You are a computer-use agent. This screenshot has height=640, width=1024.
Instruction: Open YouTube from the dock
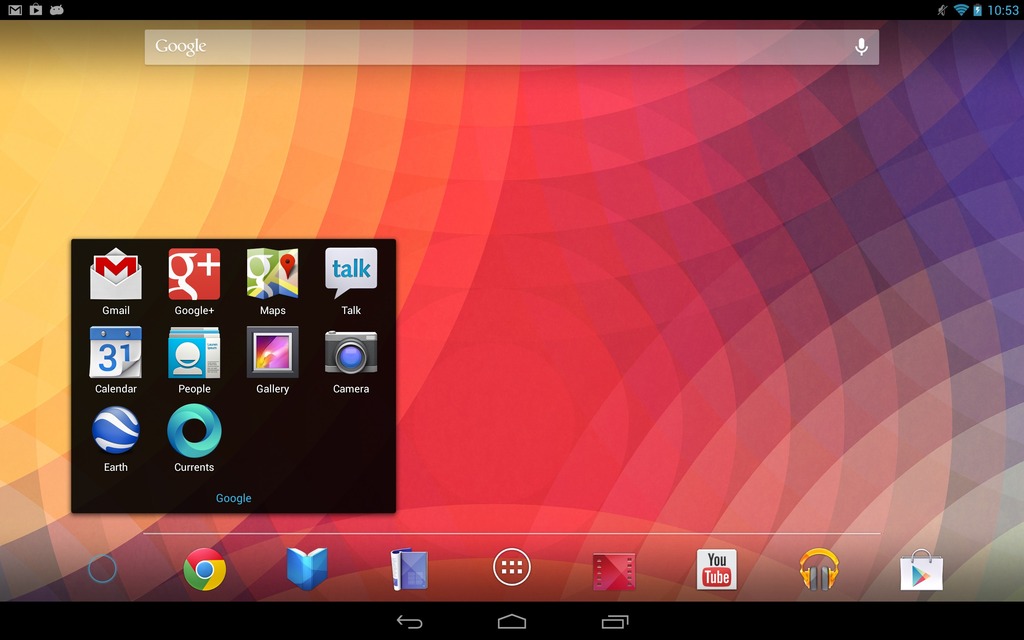pyautogui.click(x=716, y=569)
